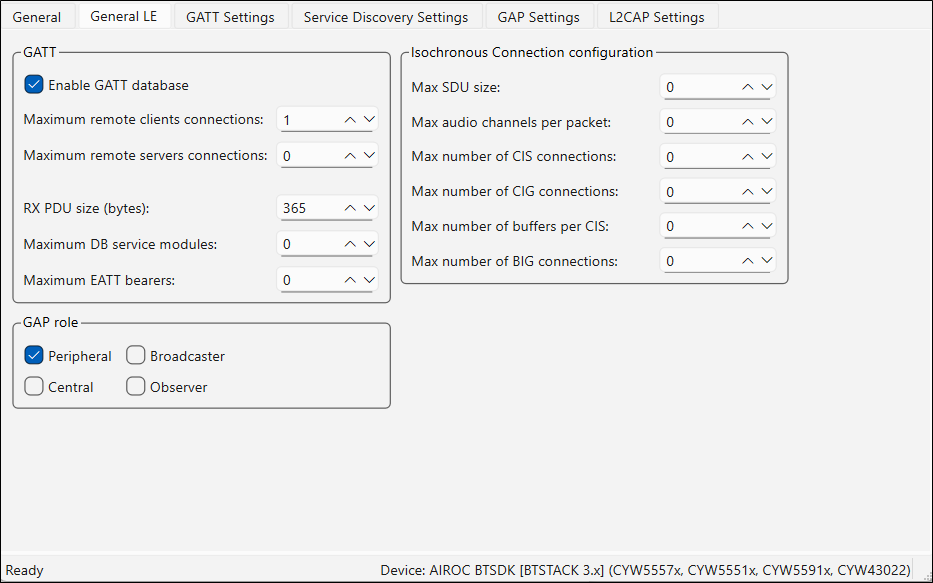Increase Max SDU size value
The width and height of the screenshot is (933, 583).
tap(748, 88)
